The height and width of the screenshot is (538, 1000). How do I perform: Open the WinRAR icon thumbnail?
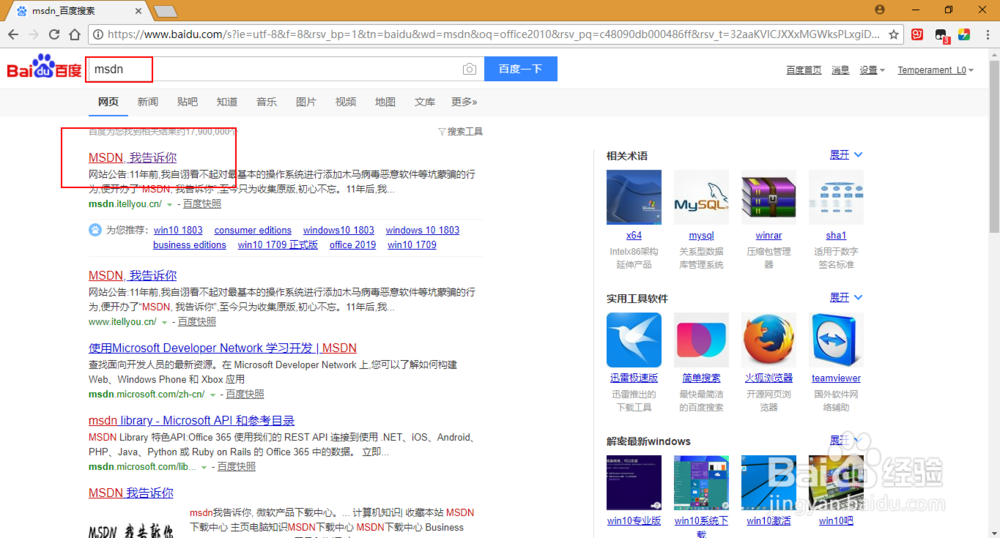coord(768,197)
